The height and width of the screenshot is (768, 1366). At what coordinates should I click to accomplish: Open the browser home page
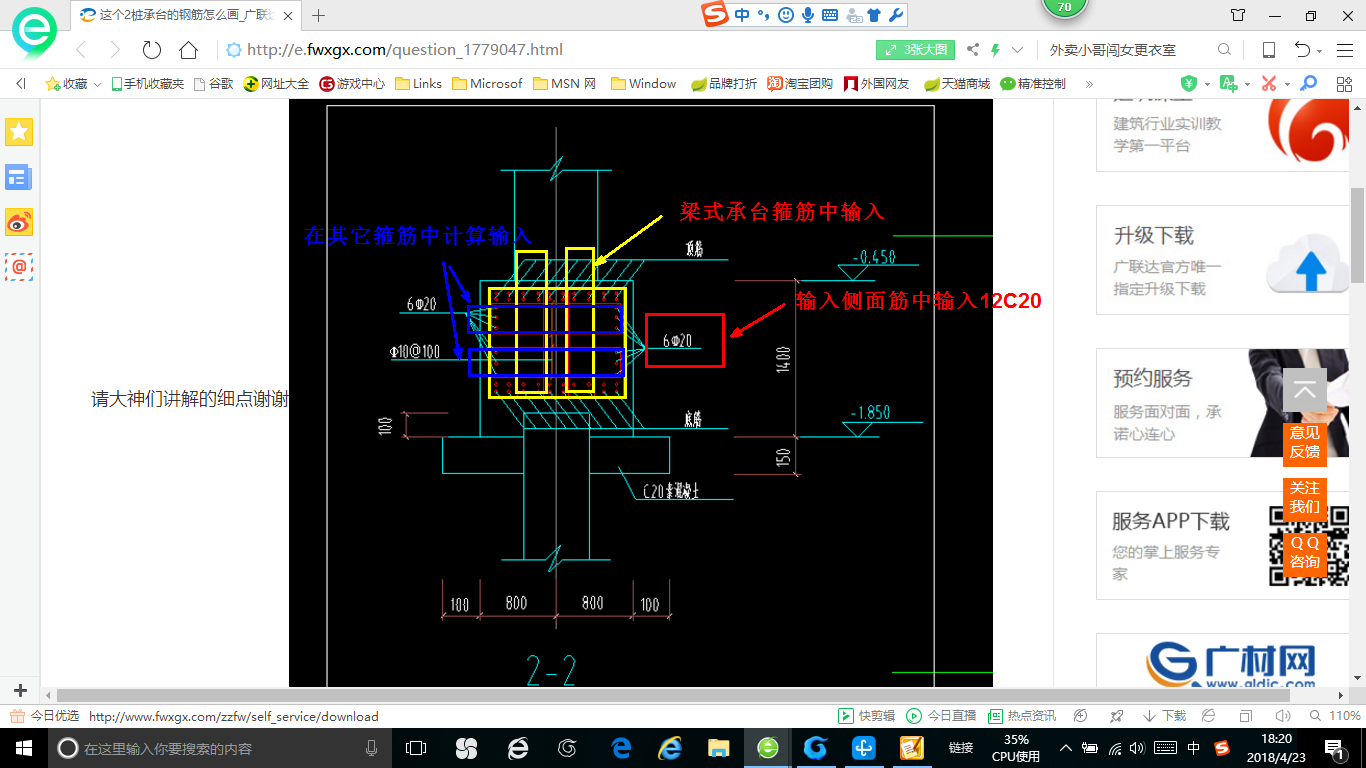188,50
